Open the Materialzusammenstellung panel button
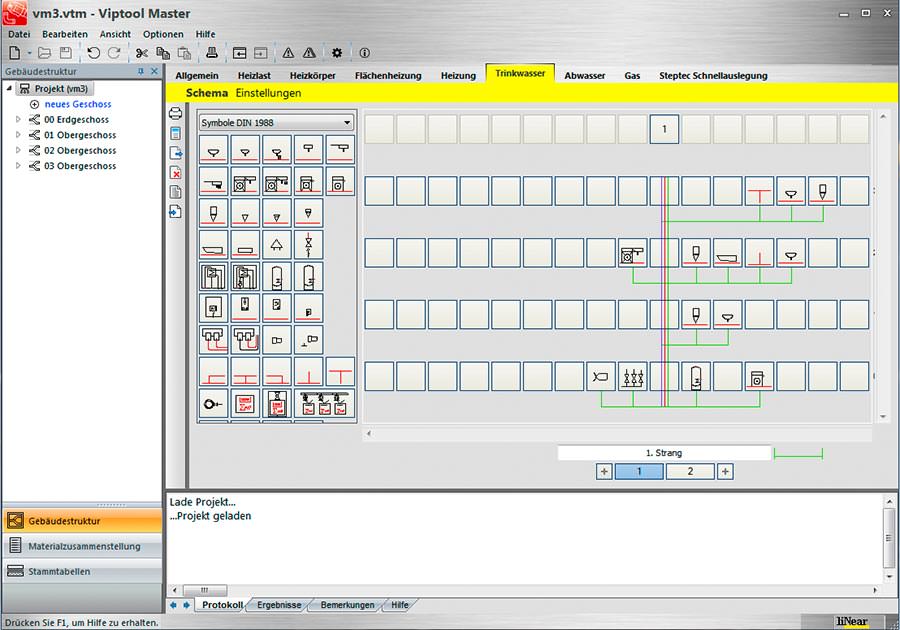The width and height of the screenshot is (900, 630). 83,546
